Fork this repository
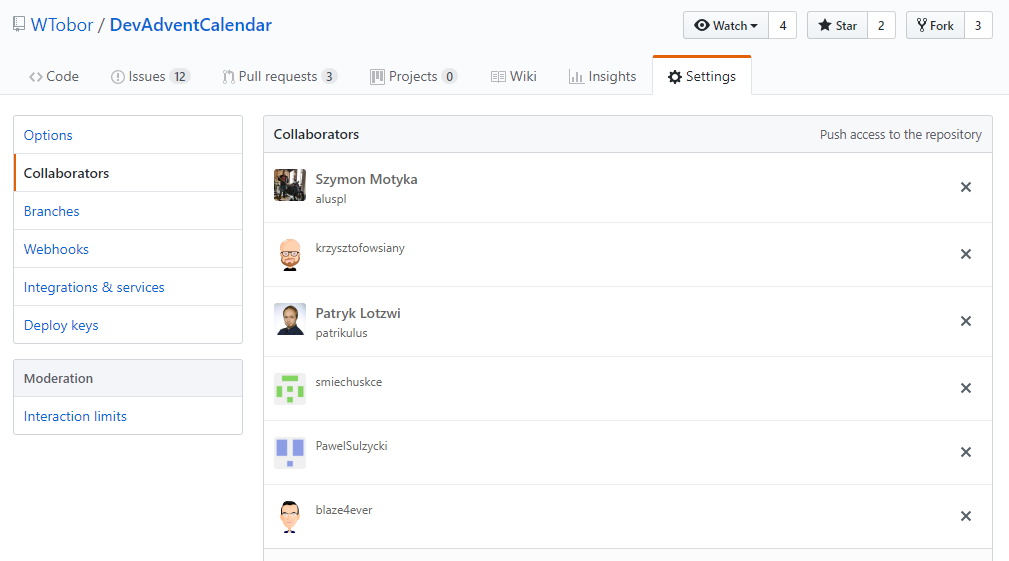 (935, 26)
